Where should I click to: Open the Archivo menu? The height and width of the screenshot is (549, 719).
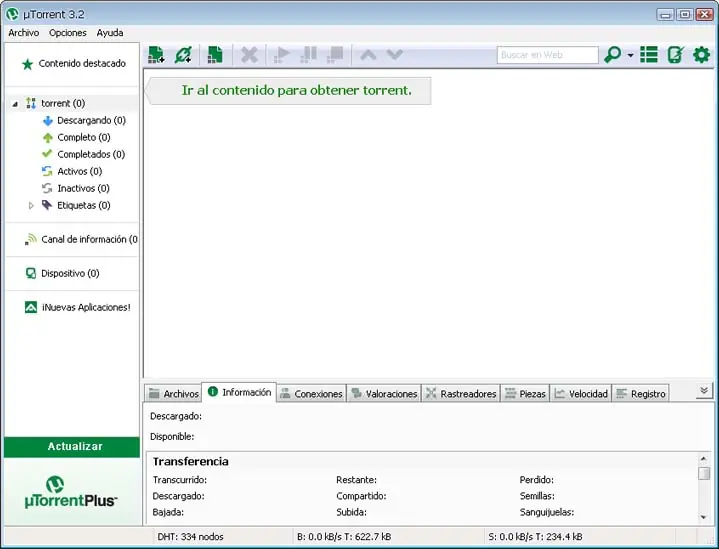click(24, 33)
